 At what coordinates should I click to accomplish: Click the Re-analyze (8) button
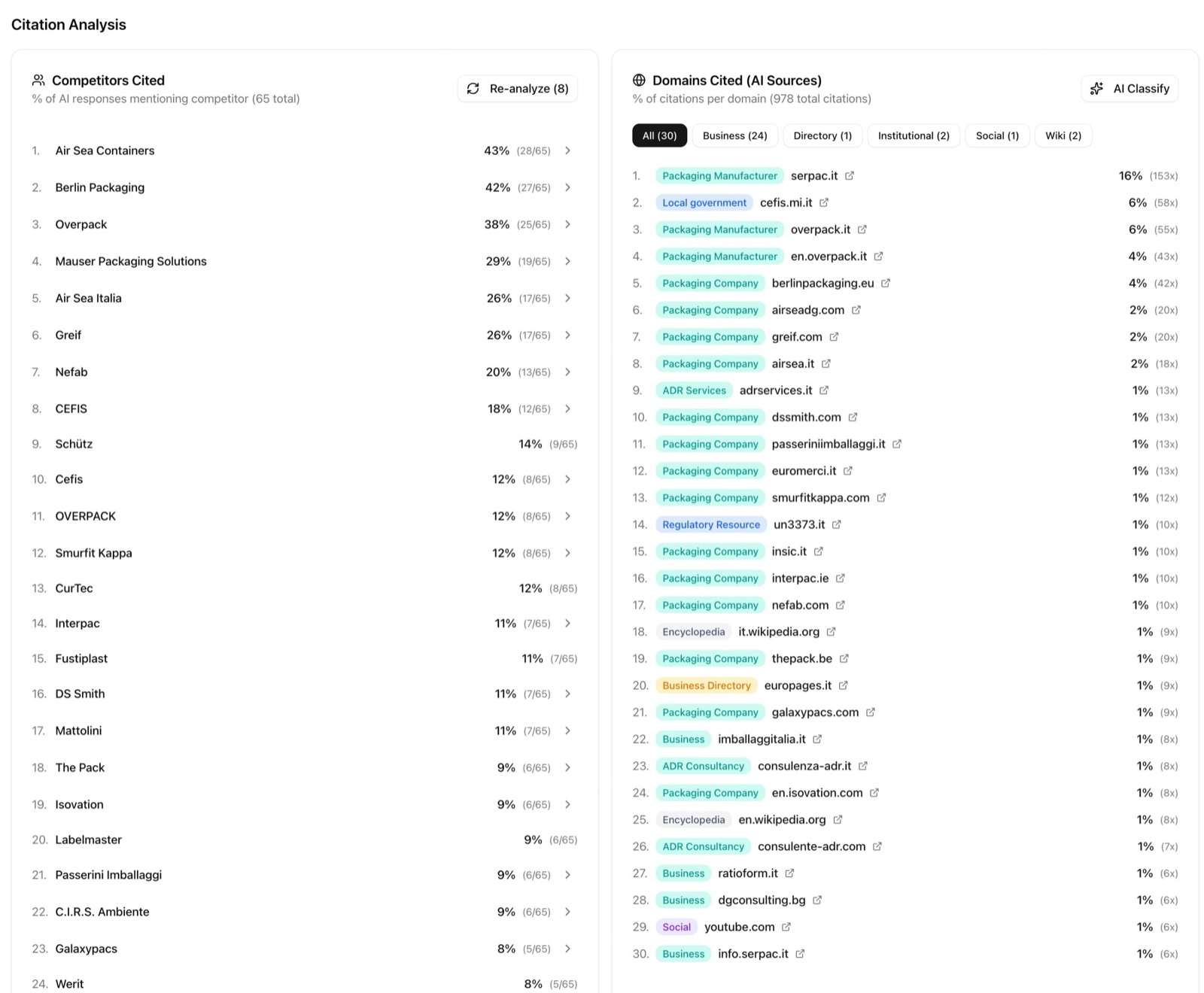pyautogui.click(x=518, y=89)
